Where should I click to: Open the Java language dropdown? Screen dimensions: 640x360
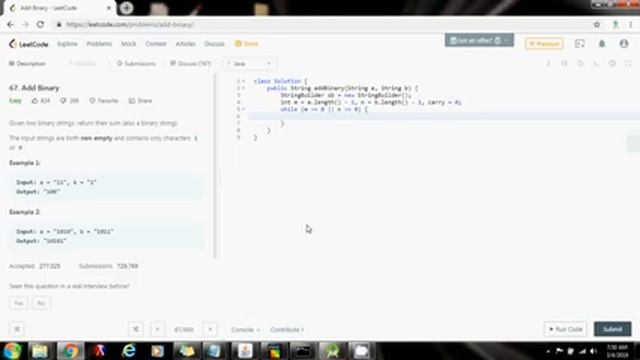[249, 64]
